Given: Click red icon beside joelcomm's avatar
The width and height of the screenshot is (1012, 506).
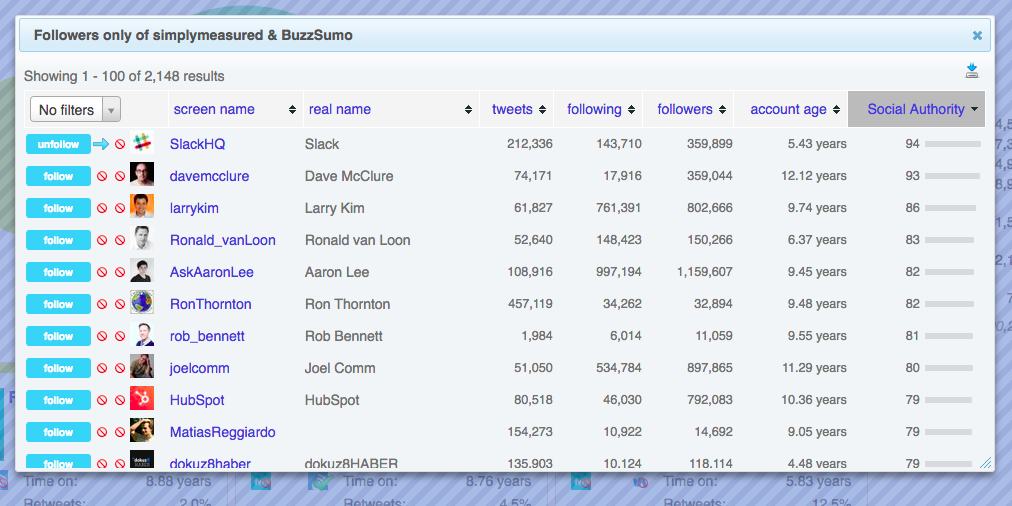Looking at the screenshot, I should [120, 368].
